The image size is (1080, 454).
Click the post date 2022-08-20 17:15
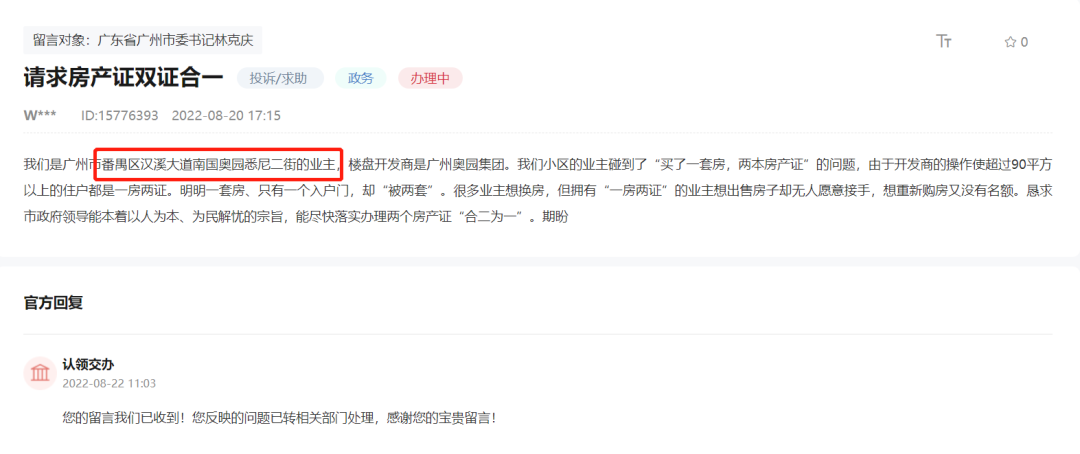(226, 116)
